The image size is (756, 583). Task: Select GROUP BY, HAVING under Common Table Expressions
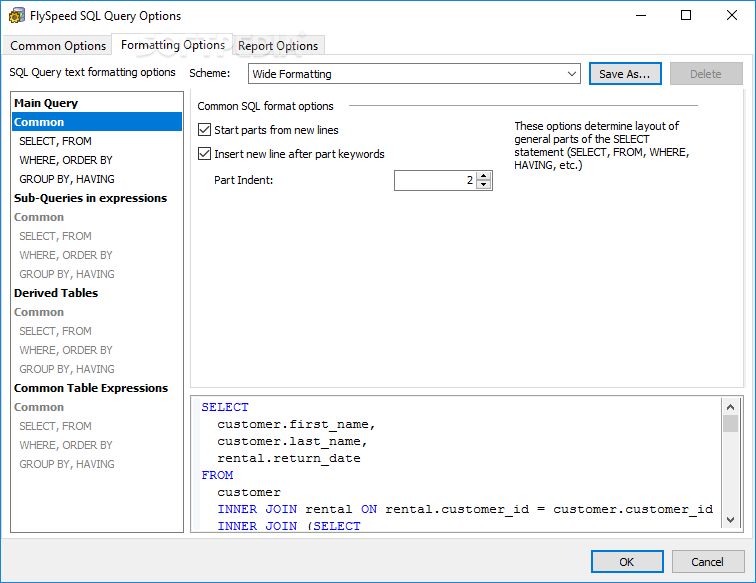pyautogui.click(x=97, y=464)
